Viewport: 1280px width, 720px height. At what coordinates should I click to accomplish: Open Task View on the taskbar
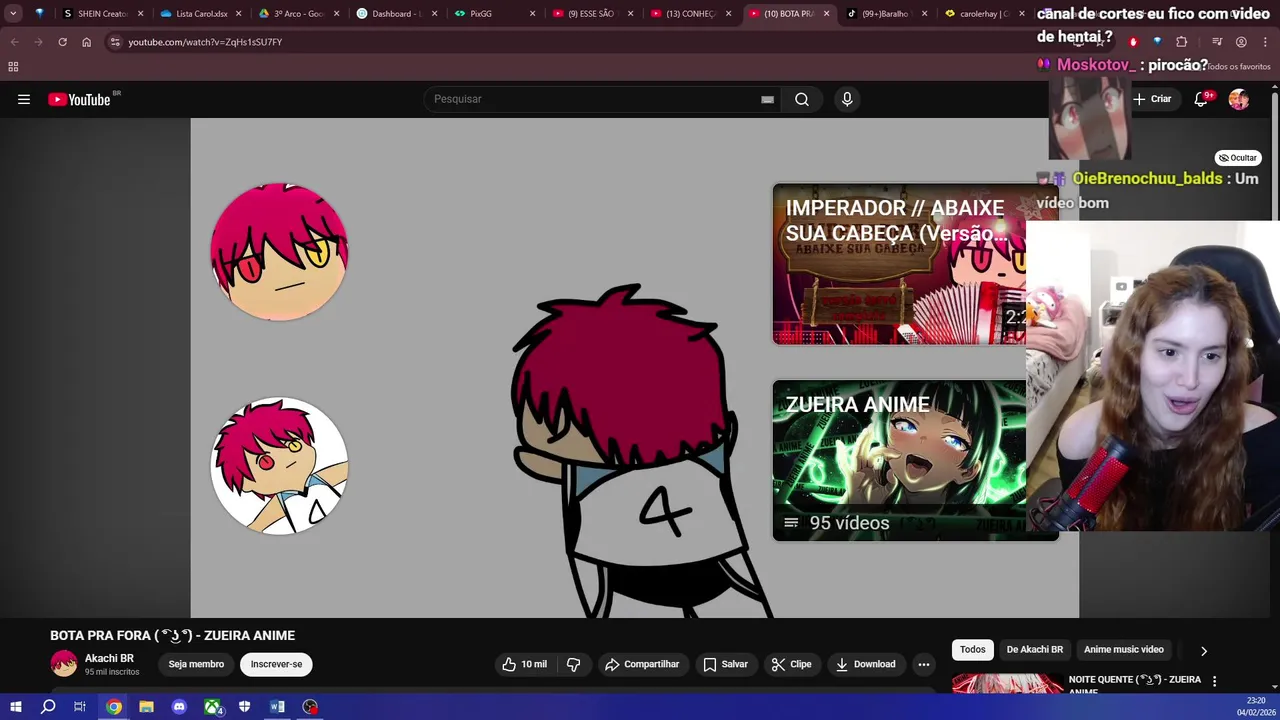click(80, 707)
